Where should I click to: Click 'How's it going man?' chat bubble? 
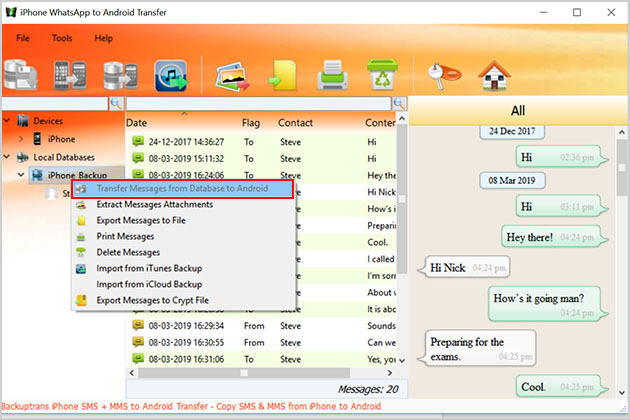click(x=548, y=304)
